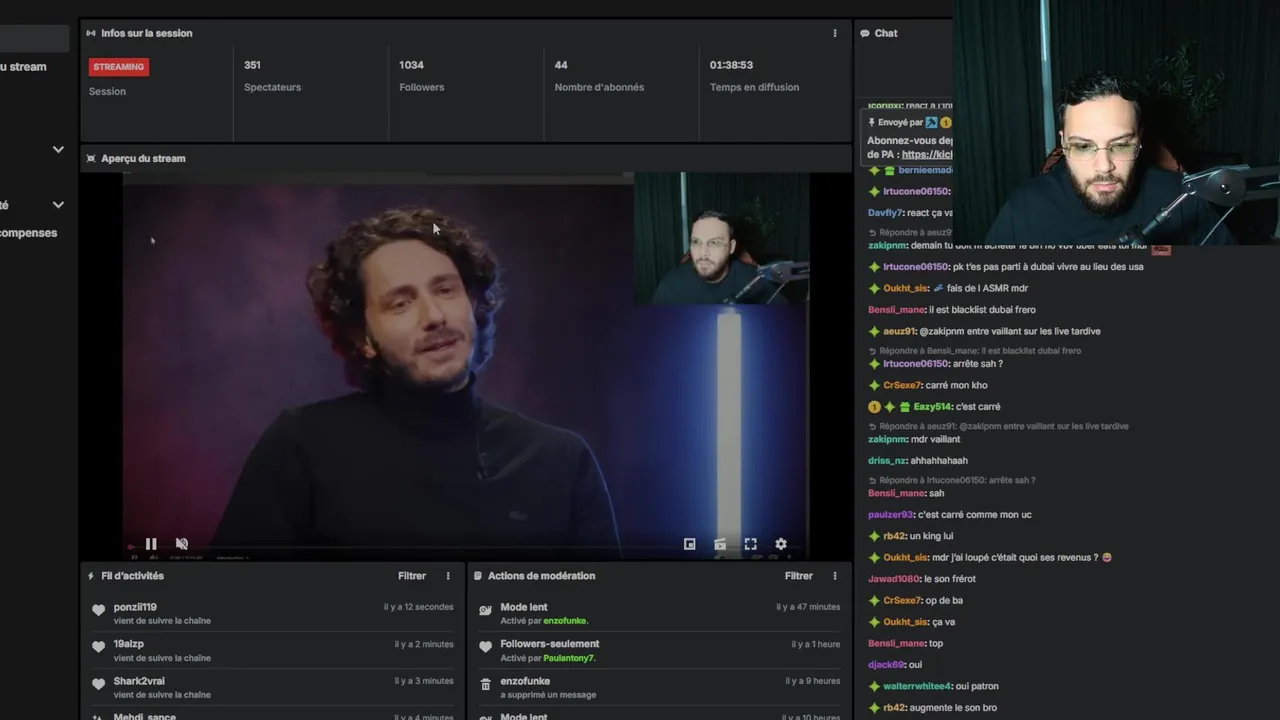Image resolution: width=1280 pixels, height=720 pixels.
Task: Click the heart icon beside 19alzp
Action: click(98, 647)
